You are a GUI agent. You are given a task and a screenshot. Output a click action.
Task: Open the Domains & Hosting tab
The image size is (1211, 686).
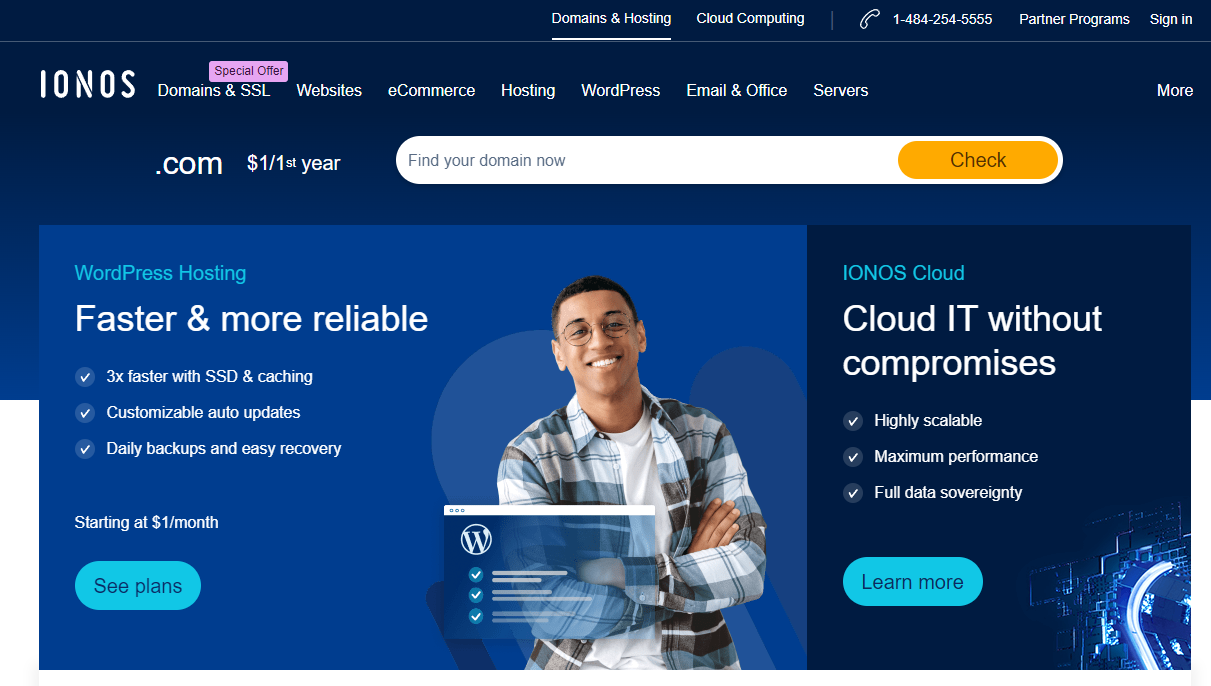point(611,19)
